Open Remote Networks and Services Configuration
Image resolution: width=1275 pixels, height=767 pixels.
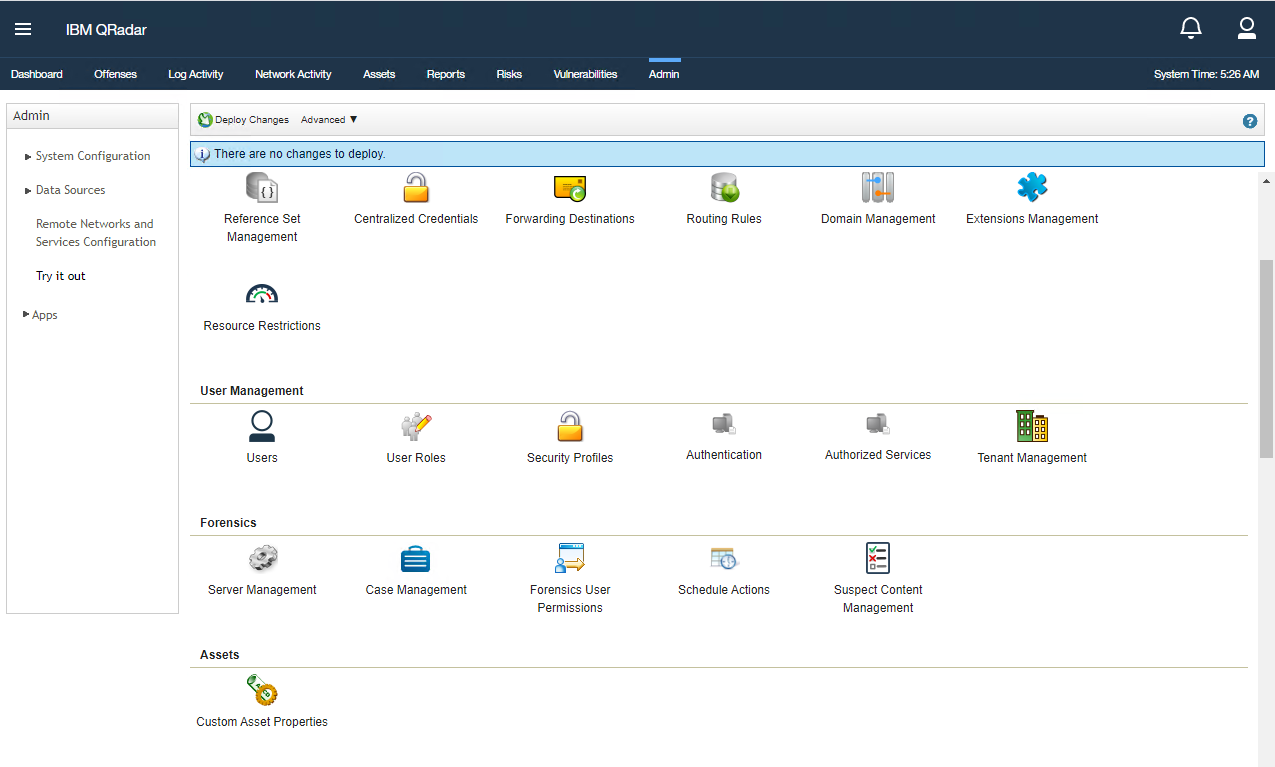(96, 233)
